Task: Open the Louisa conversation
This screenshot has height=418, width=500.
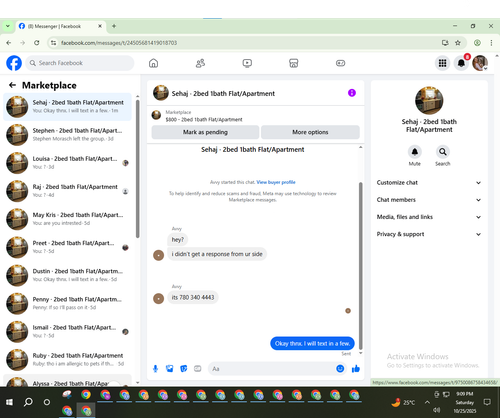Action: (67, 163)
